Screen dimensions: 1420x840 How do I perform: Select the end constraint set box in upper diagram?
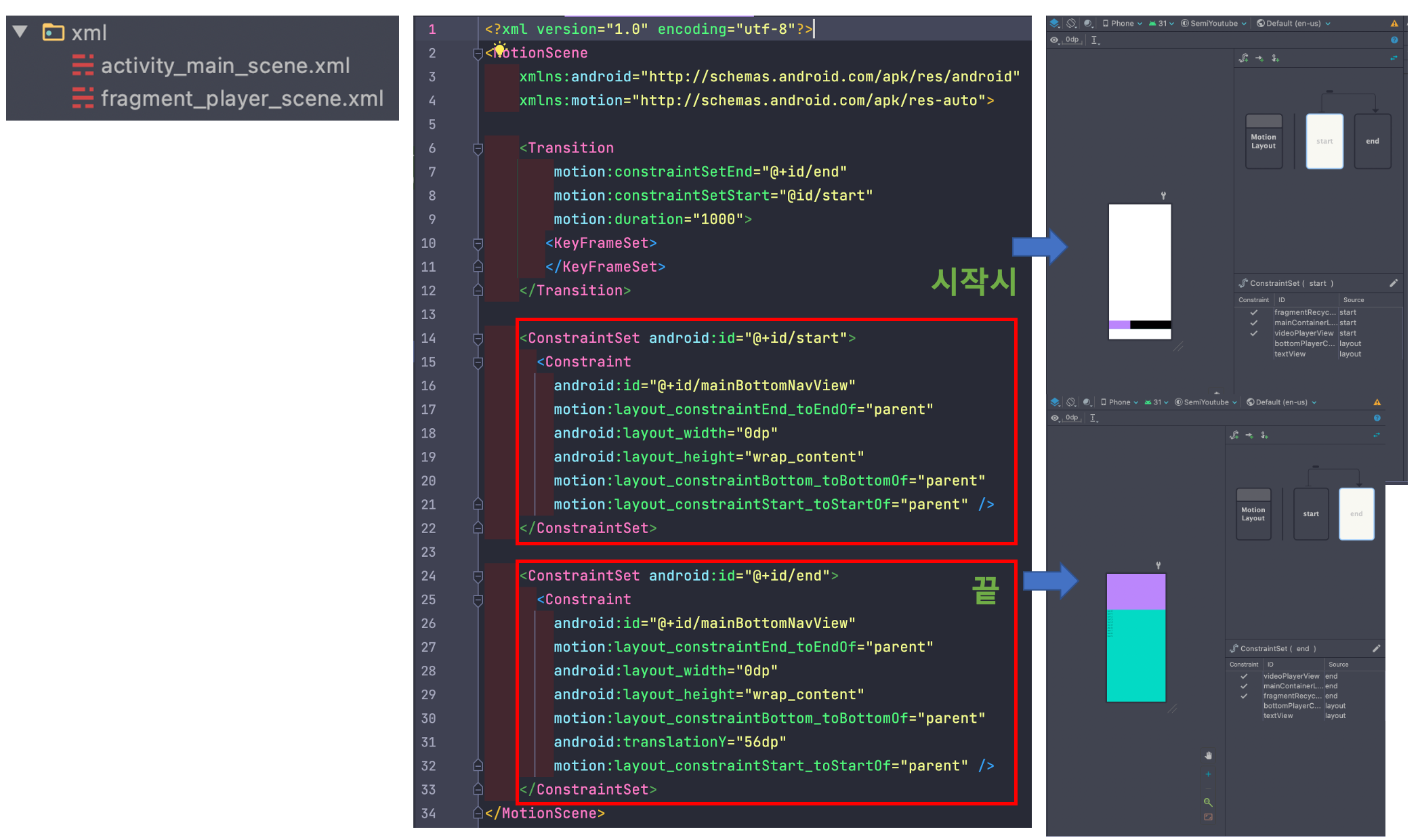[x=1372, y=141]
